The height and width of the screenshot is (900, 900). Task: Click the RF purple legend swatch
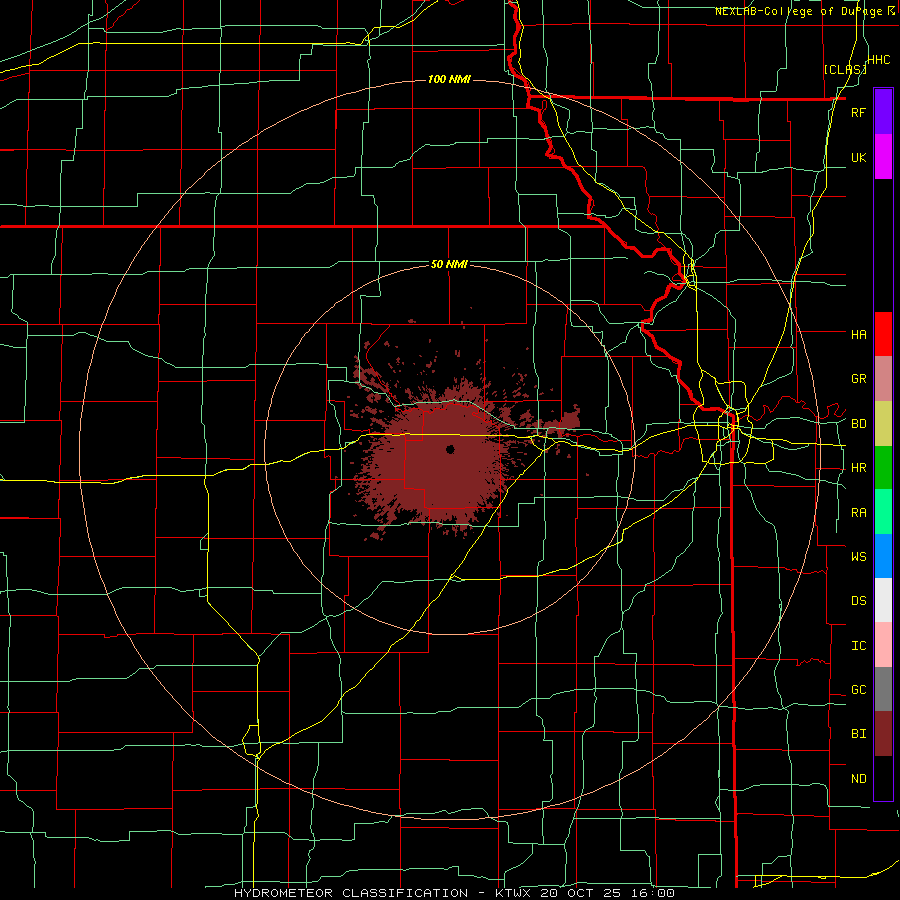click(883, 112)
